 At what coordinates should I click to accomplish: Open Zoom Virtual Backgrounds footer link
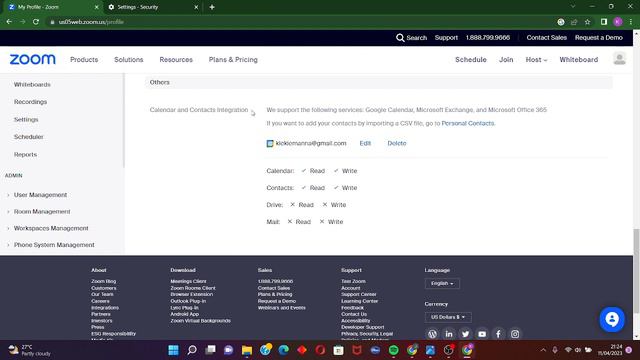coord(200,321)
